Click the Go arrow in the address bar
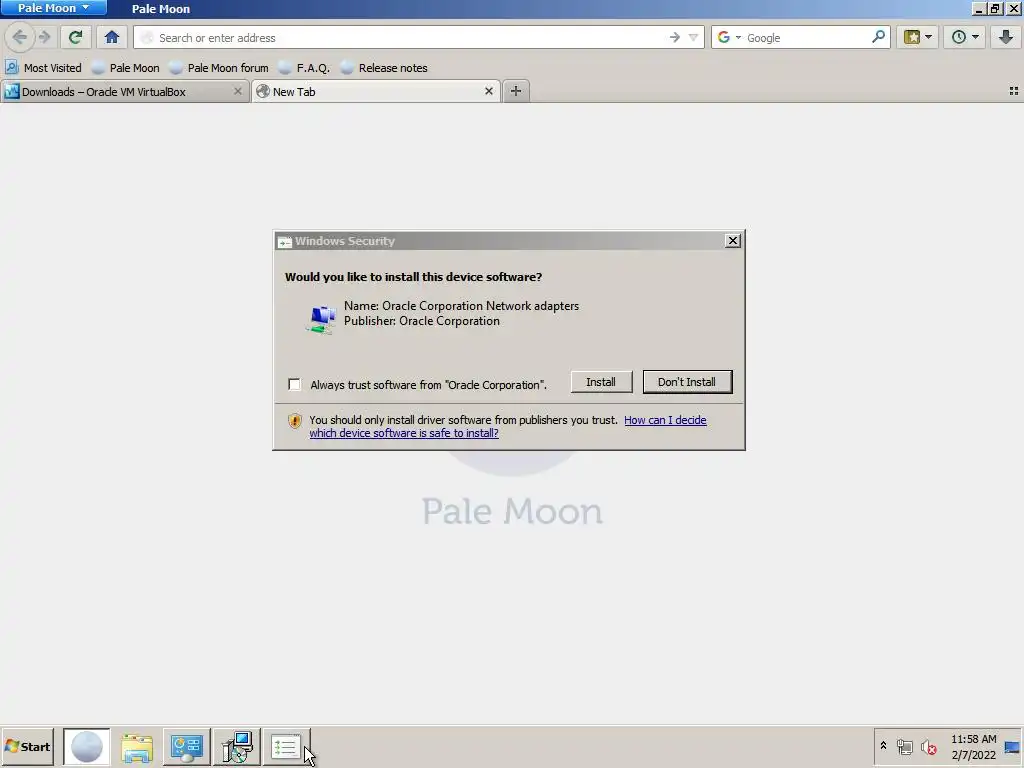The image size is (1024, 768). 675,38
